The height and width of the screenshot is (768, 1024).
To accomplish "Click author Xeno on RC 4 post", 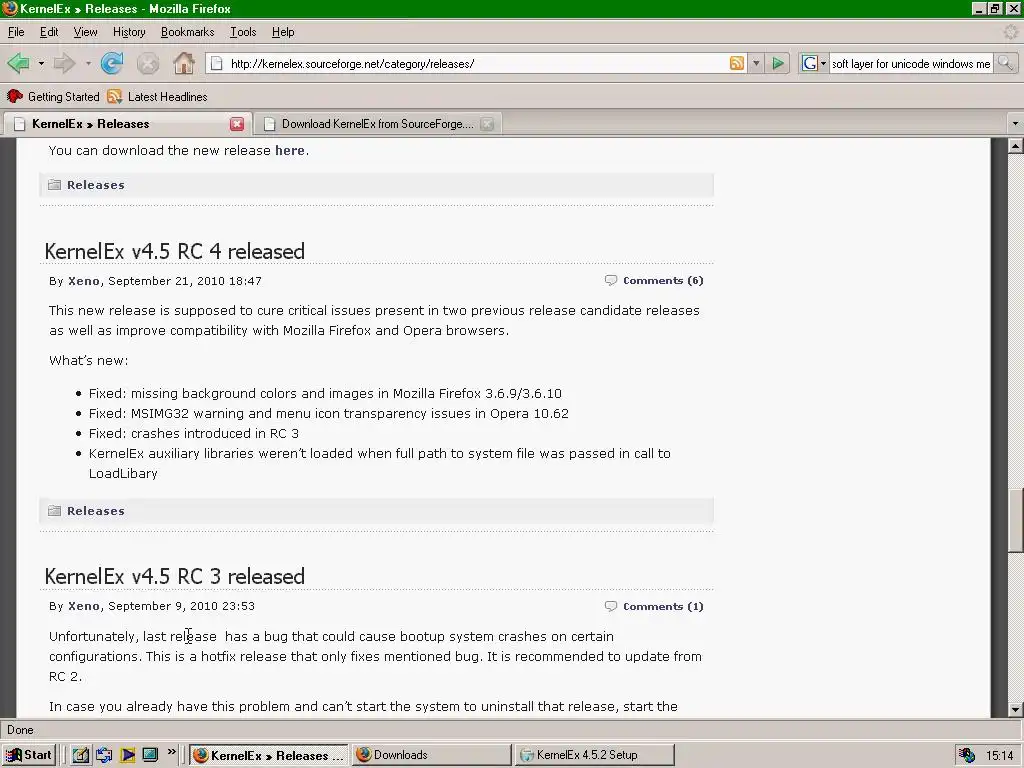I will click(x=84, y=281).
